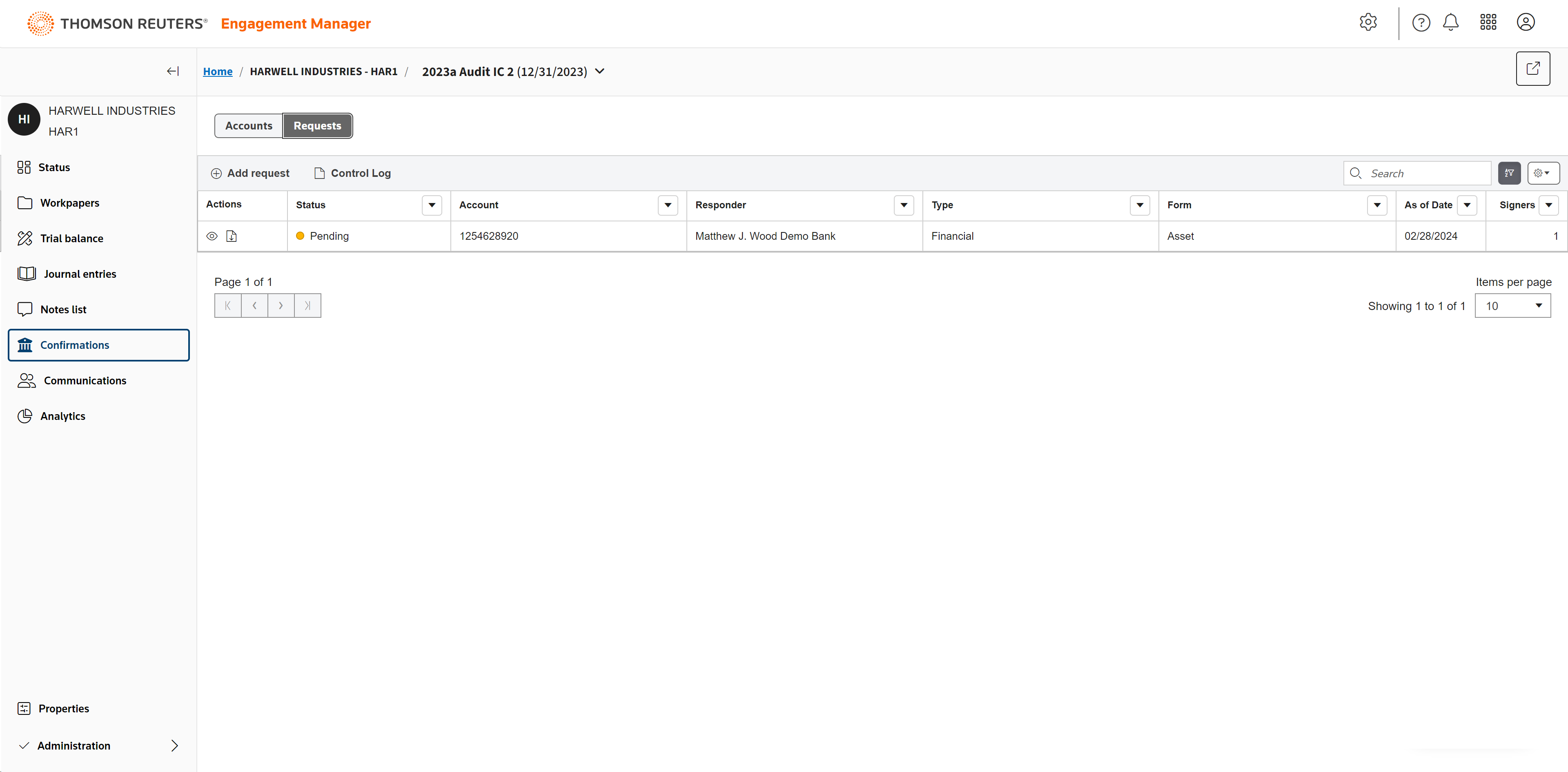Switch to the Accounts view toggle
The height and width of the screenshot is (772, 1568).
pyautogui.click(x=248, y=125)
